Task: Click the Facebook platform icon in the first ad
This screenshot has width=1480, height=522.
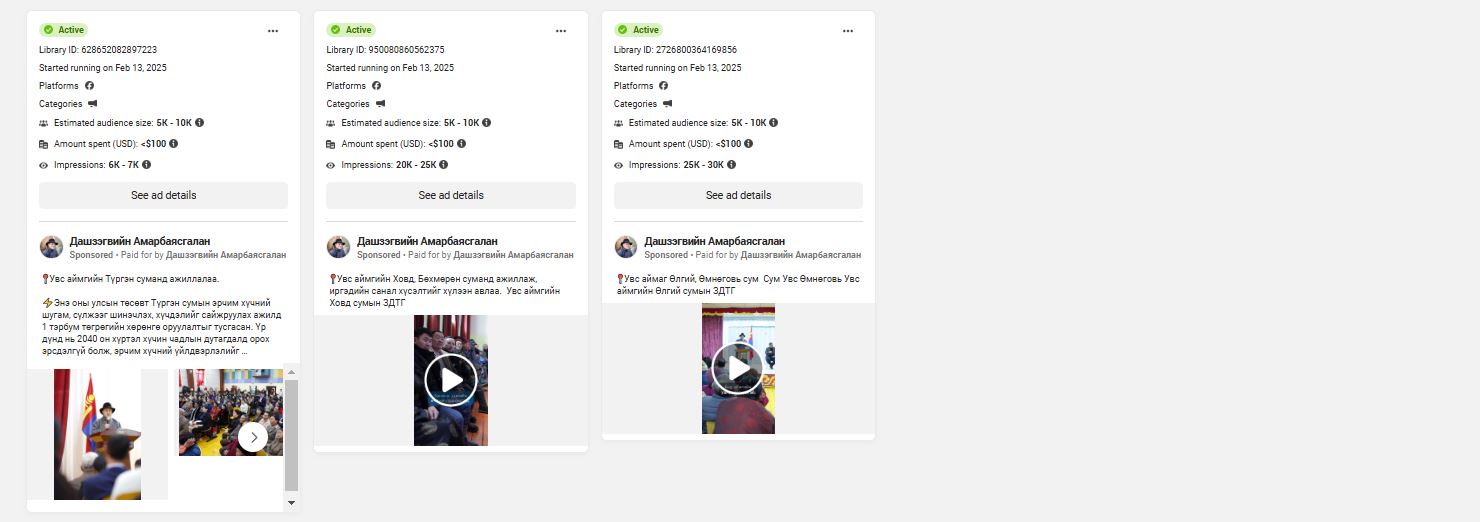Action: click(x=89, y=86)
